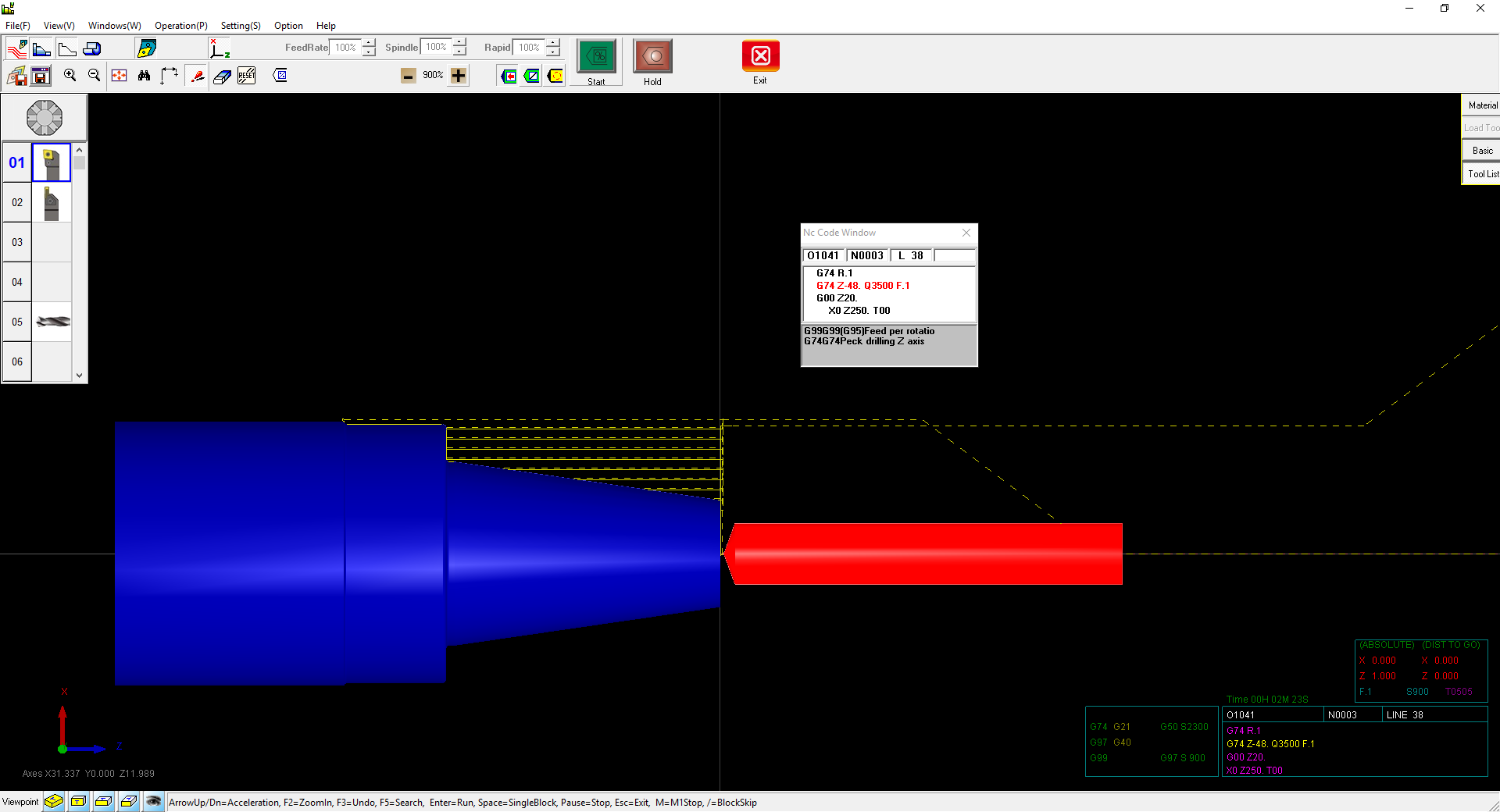The width and height of the screenshot is (1500, 812).
Task: Click the binoculars search icon
Action: [144, 75]
